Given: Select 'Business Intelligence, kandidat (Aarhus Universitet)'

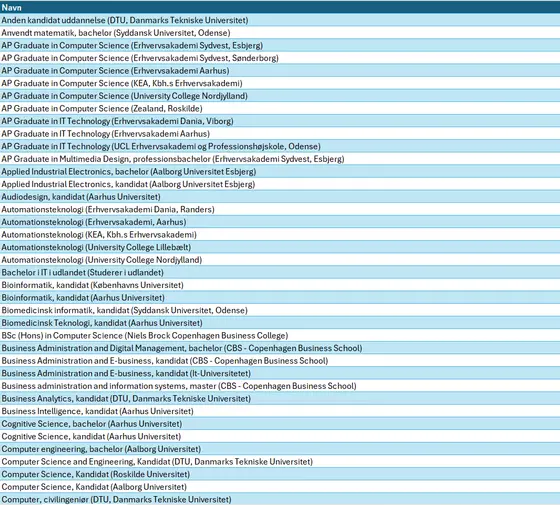Looking at the screenshot, I should click(280, 411).
